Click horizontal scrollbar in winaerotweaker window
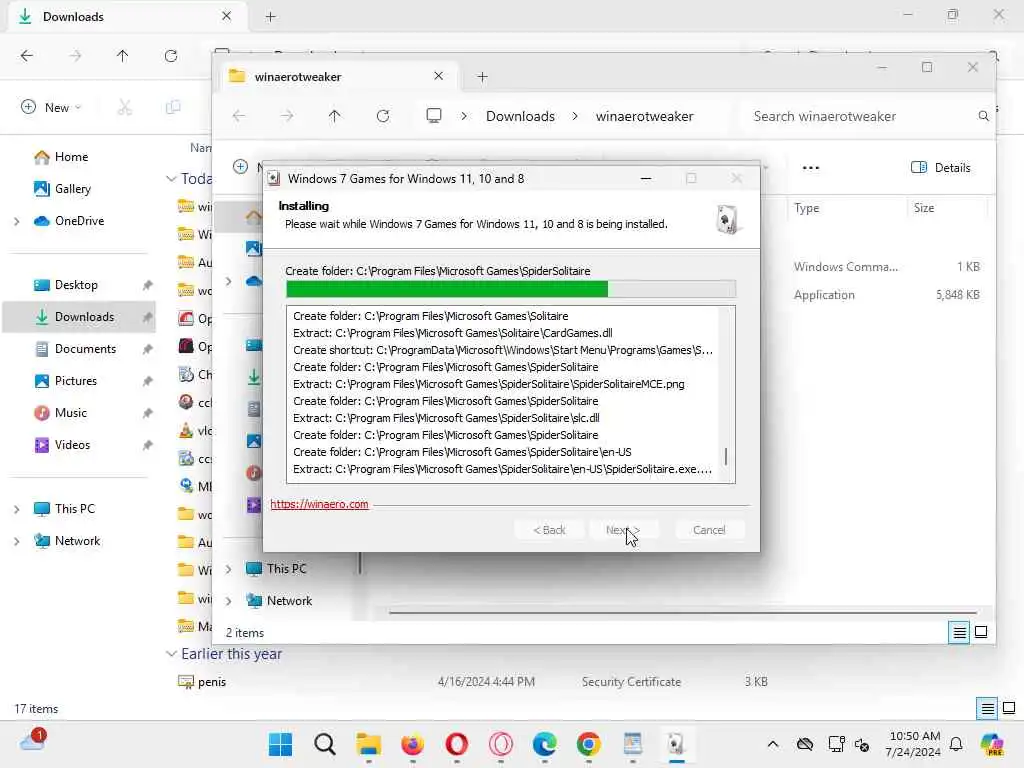The image size is (1024, 768). pos(682,613)
